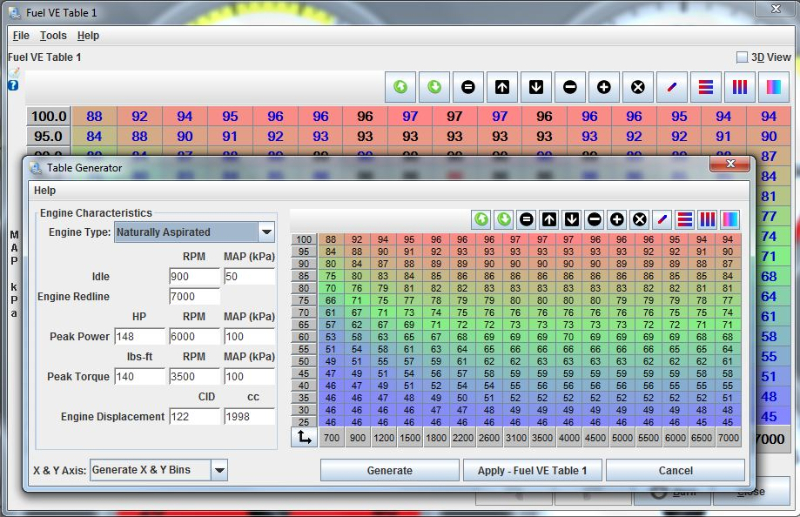Click the X (scale) icon in Table Generator toolbar

click(x=640, y=219)
